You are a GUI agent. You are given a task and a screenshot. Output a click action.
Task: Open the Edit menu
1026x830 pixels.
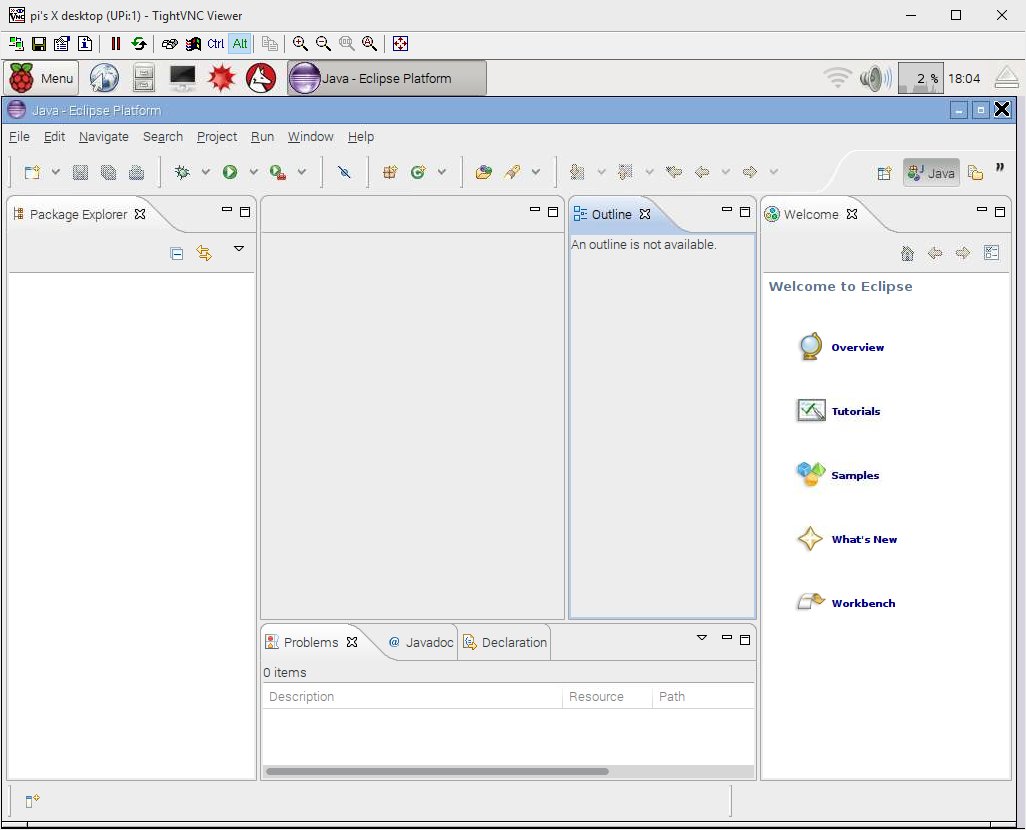(54, 136)
